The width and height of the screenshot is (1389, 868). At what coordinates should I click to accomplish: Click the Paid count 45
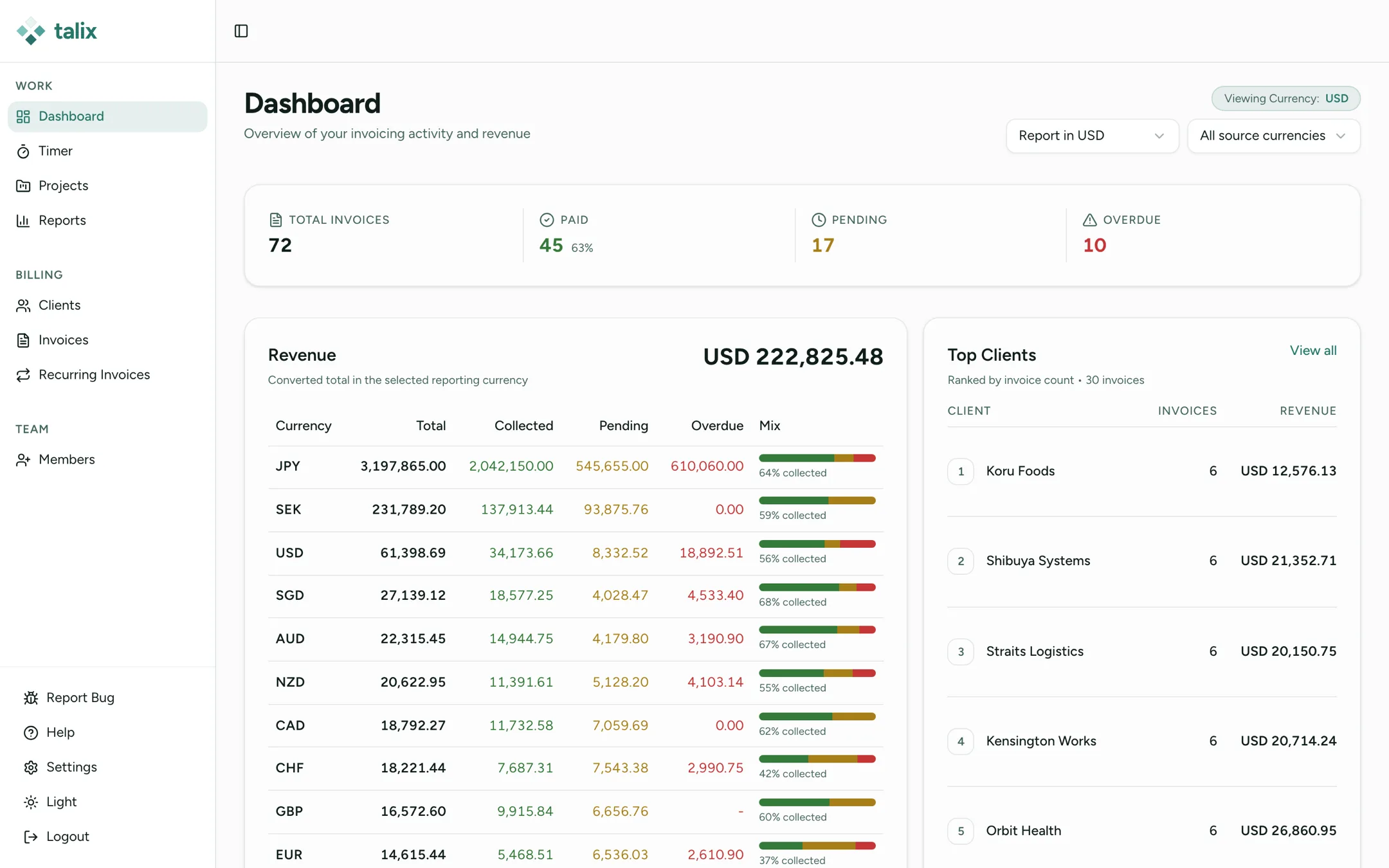pyautogui.click(x=551, y=245)
